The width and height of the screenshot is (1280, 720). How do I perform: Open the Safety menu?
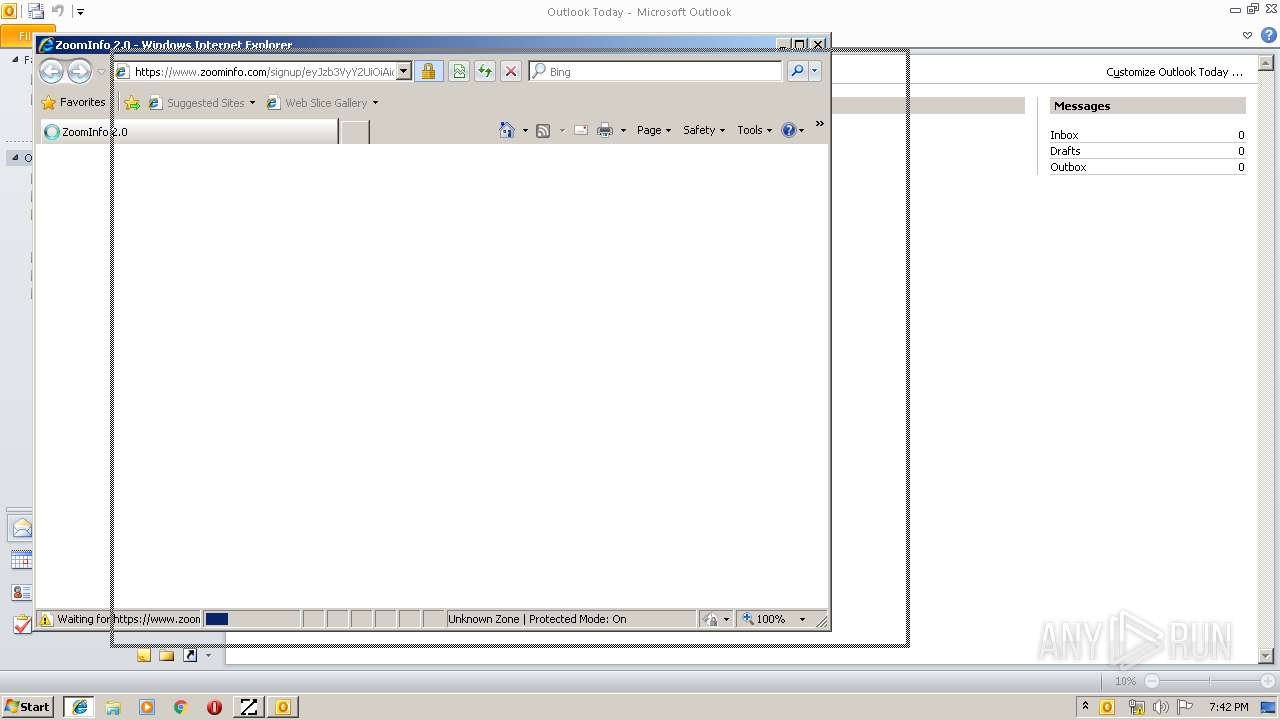(704, 130)
